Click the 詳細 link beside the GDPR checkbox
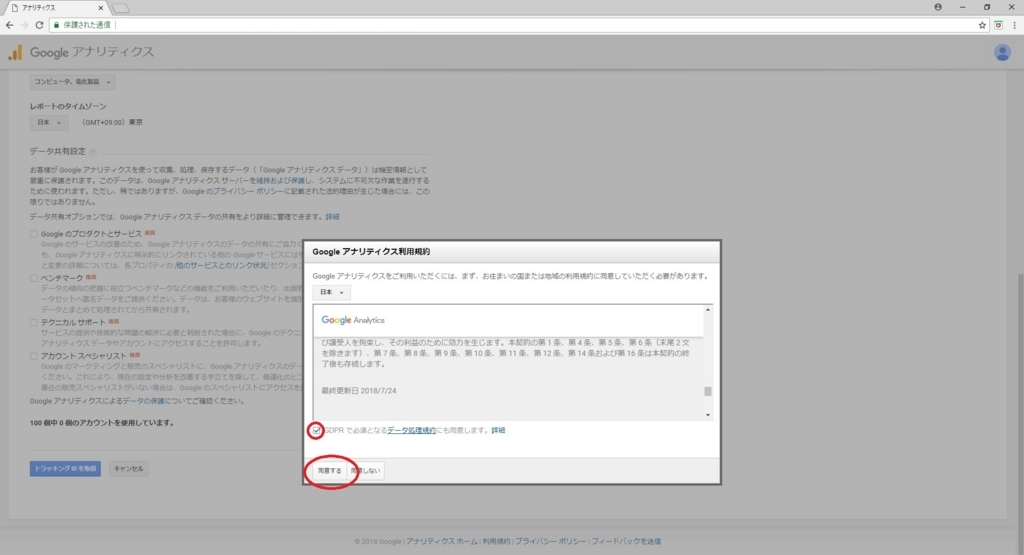This screenshot has height=555, width=1024. pos(498,430)
